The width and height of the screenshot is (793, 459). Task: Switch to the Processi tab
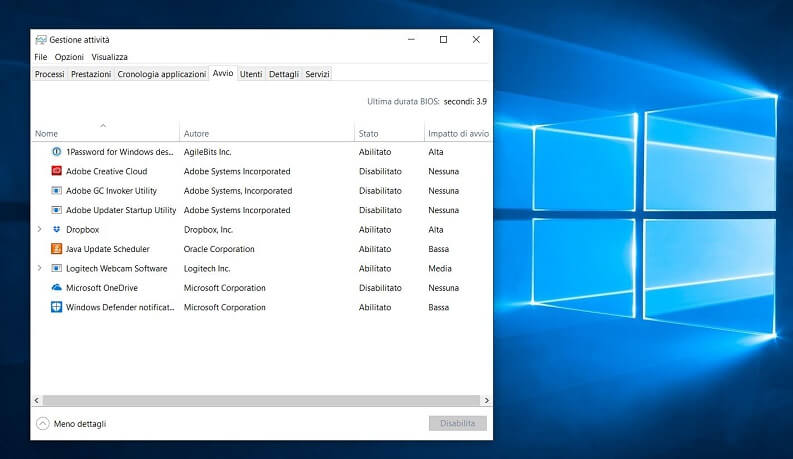coord(50,74)
